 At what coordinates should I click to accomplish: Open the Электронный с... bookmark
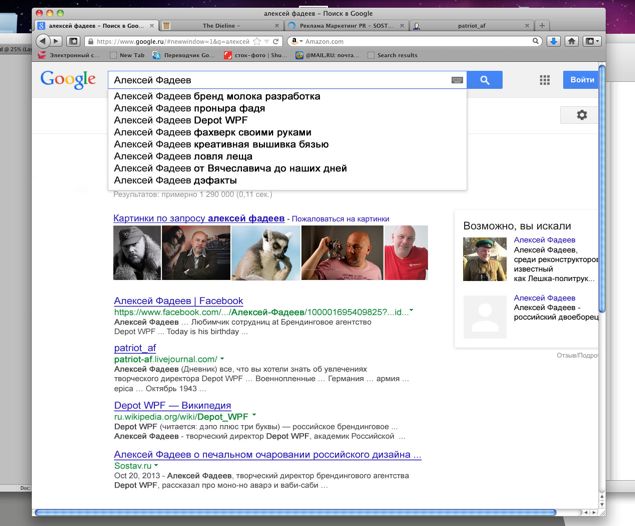68,55
